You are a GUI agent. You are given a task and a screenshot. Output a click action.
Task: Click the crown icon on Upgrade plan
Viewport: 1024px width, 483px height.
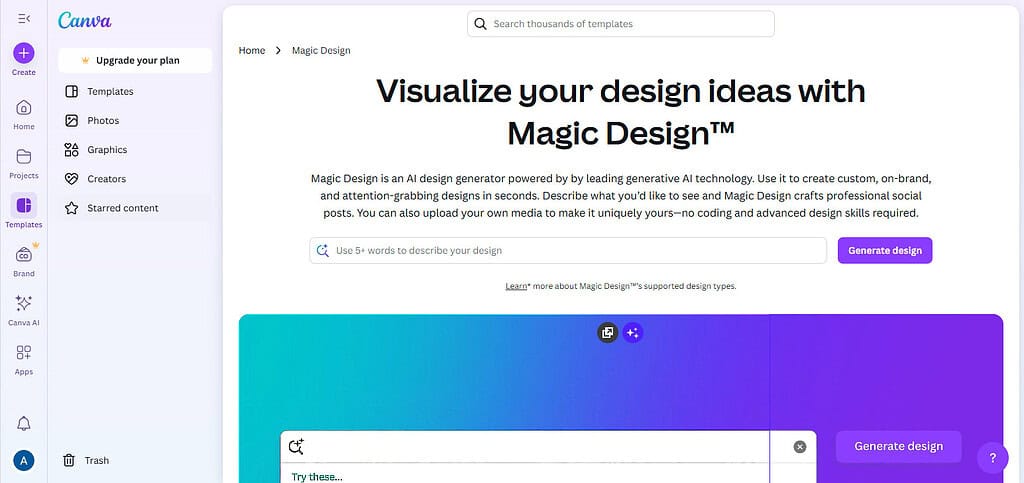click(85, 60)
